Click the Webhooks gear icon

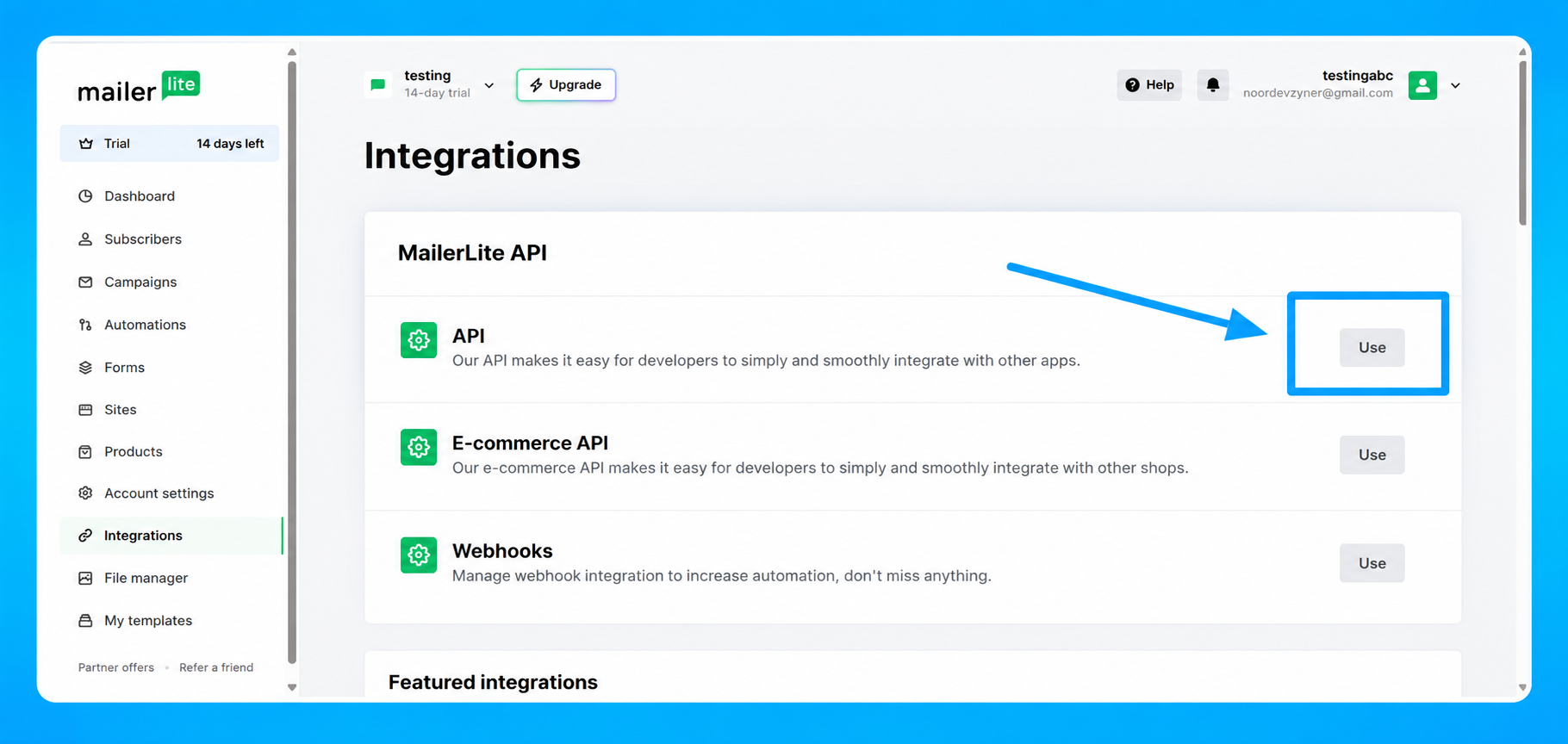point(419,555)
